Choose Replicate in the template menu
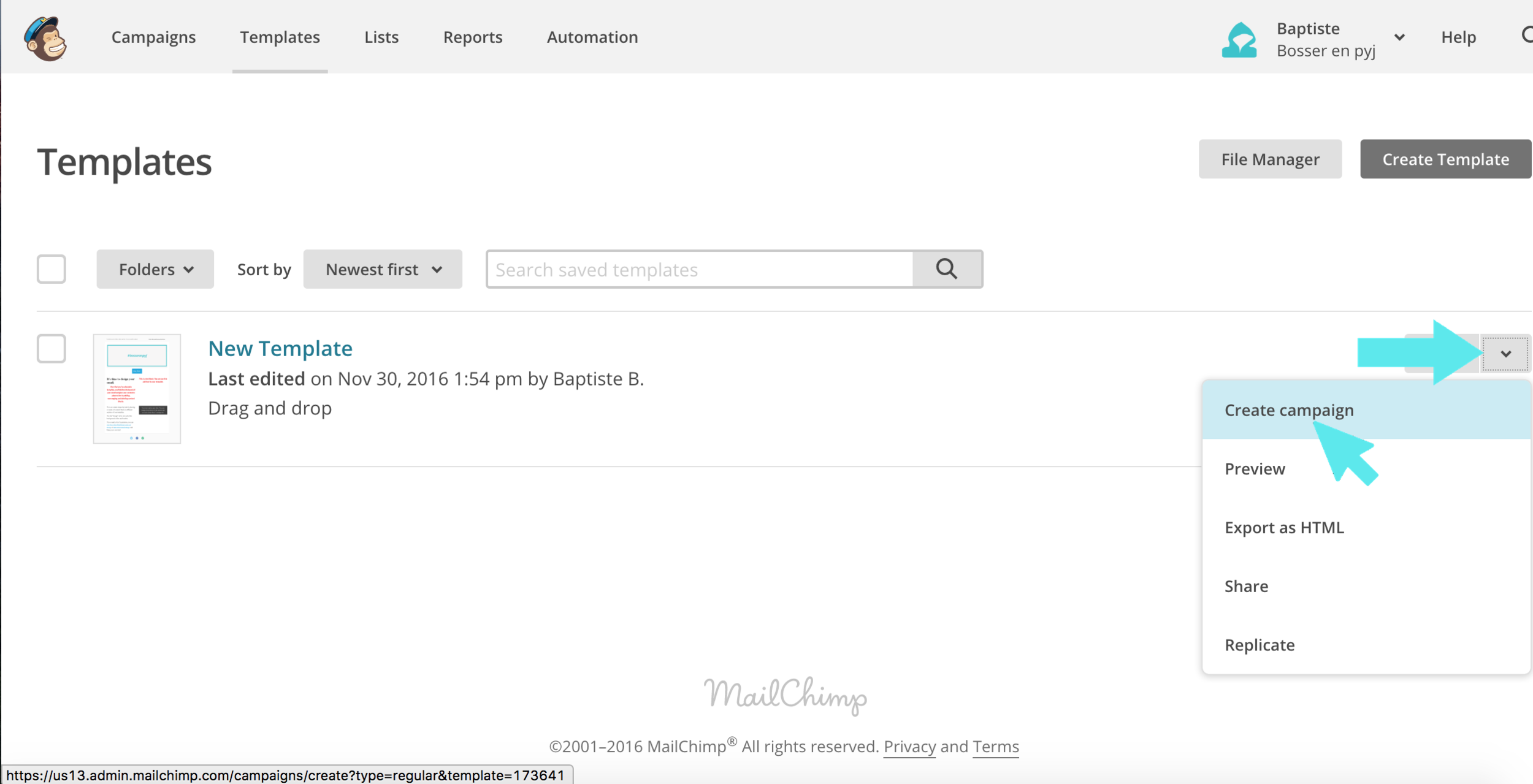Viewport: 1533px width, 784px height. [x=1260, y=645]
